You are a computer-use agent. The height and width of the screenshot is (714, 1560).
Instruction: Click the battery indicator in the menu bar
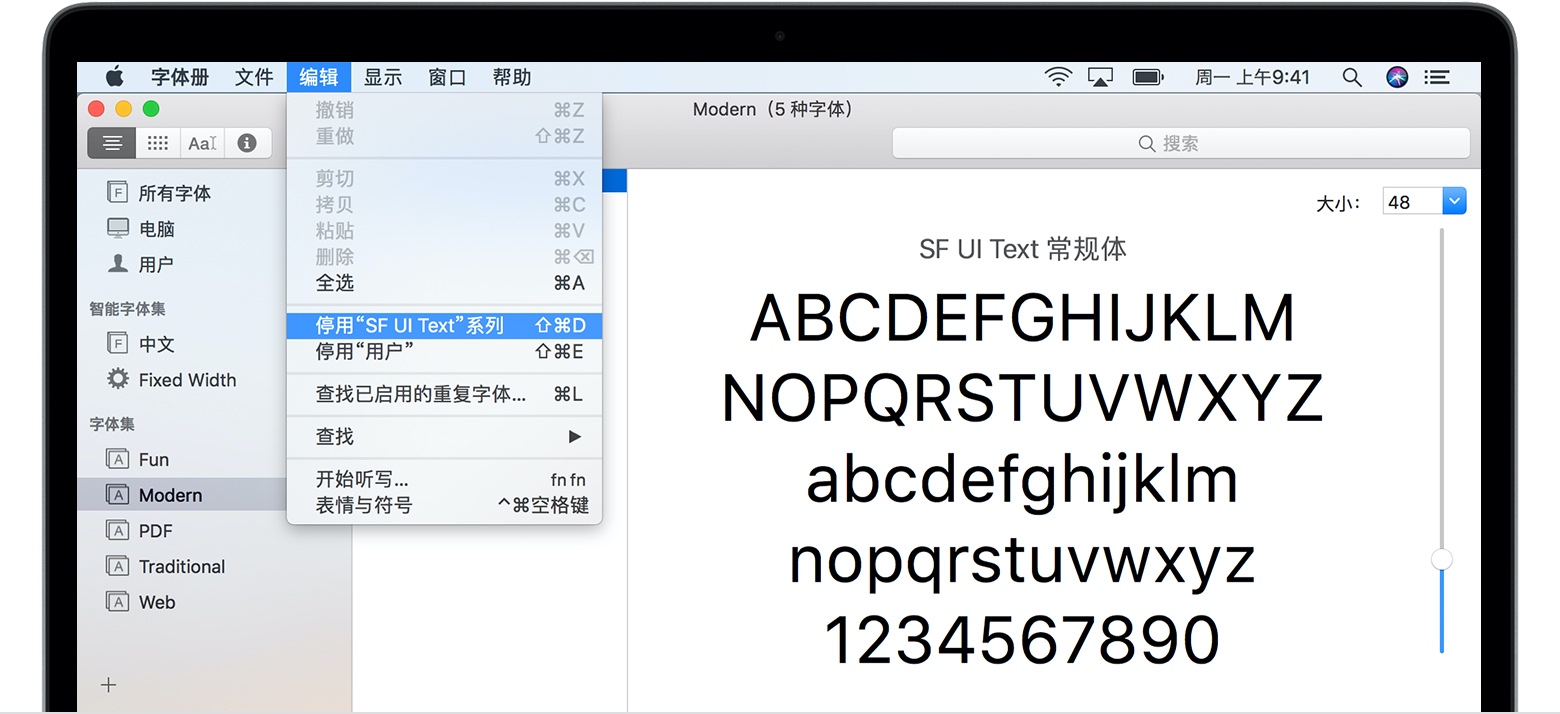point(1147,76)
